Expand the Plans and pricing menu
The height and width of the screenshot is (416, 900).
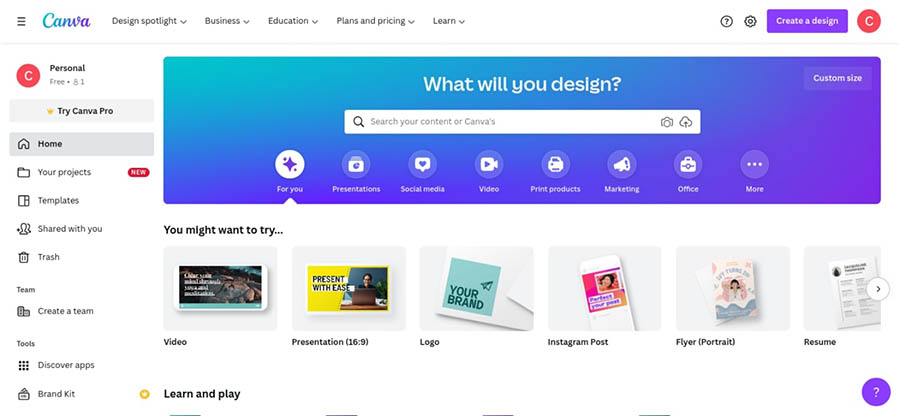(376, 21)
